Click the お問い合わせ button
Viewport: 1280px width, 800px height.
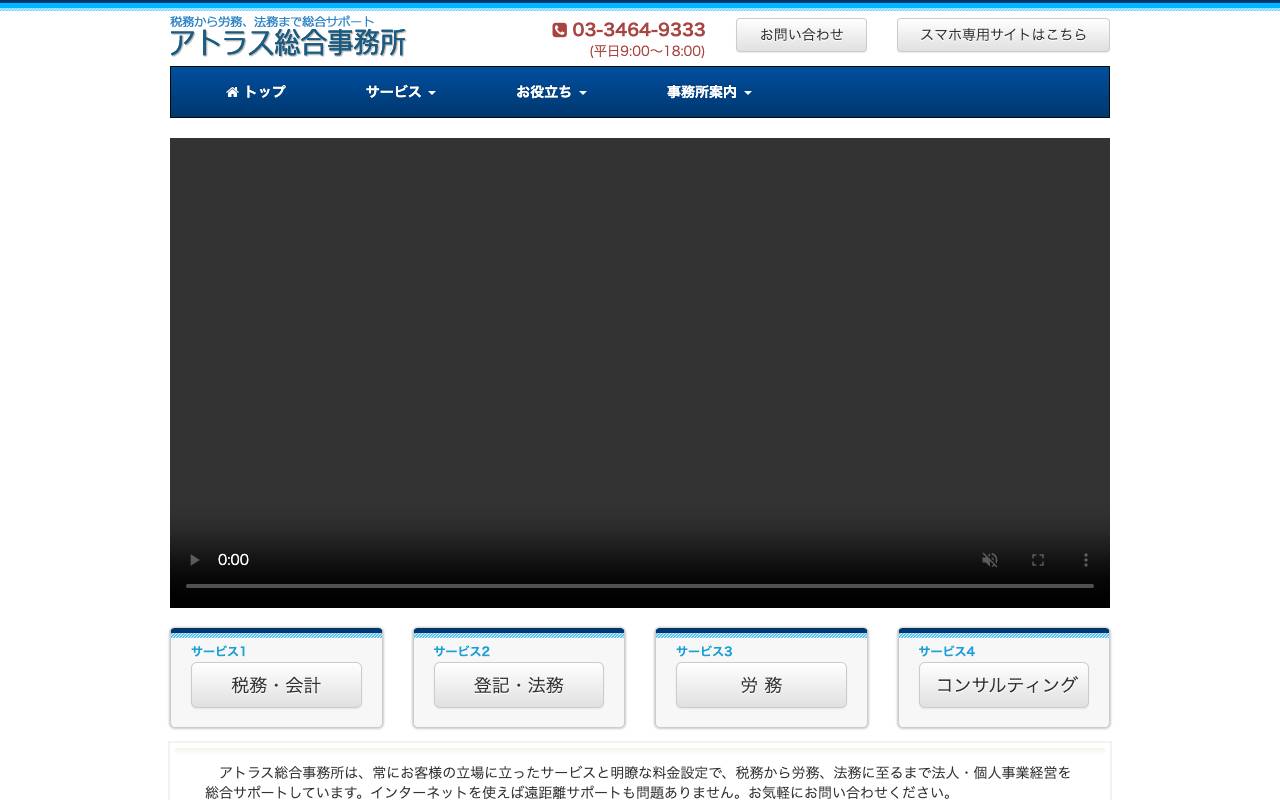(801, 35)
